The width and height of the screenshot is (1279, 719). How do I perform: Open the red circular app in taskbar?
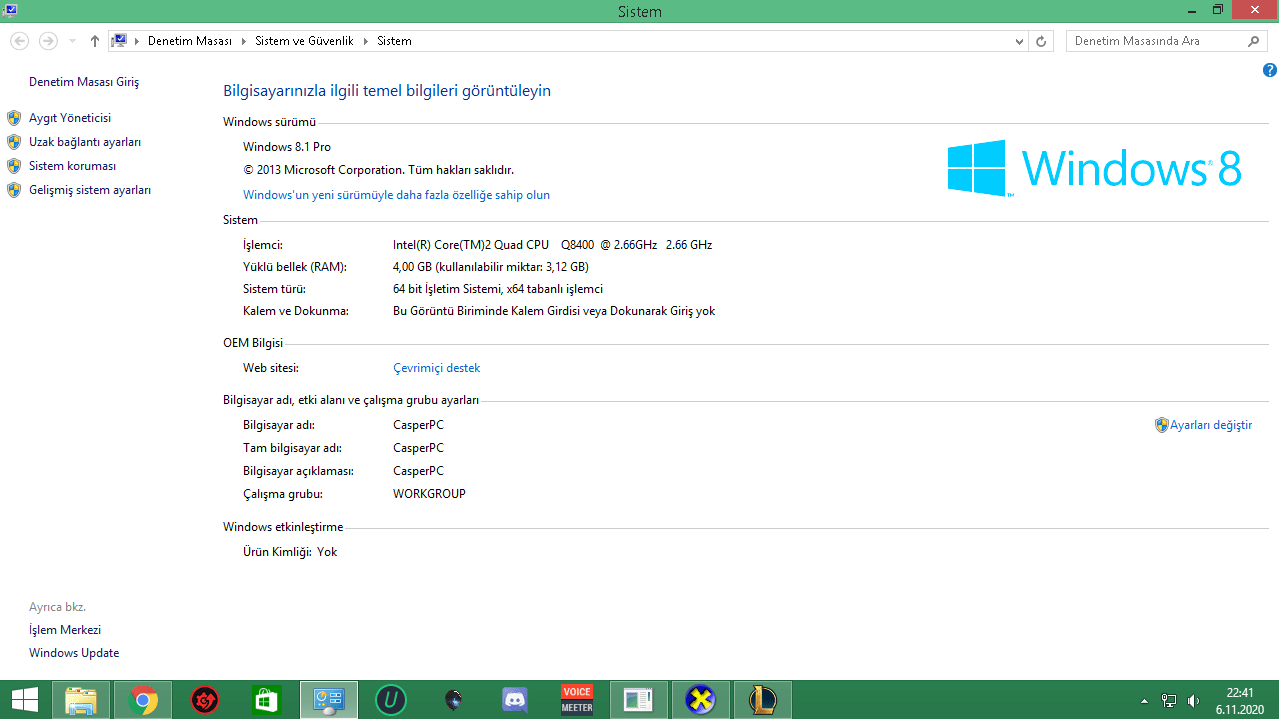[205, 700]
